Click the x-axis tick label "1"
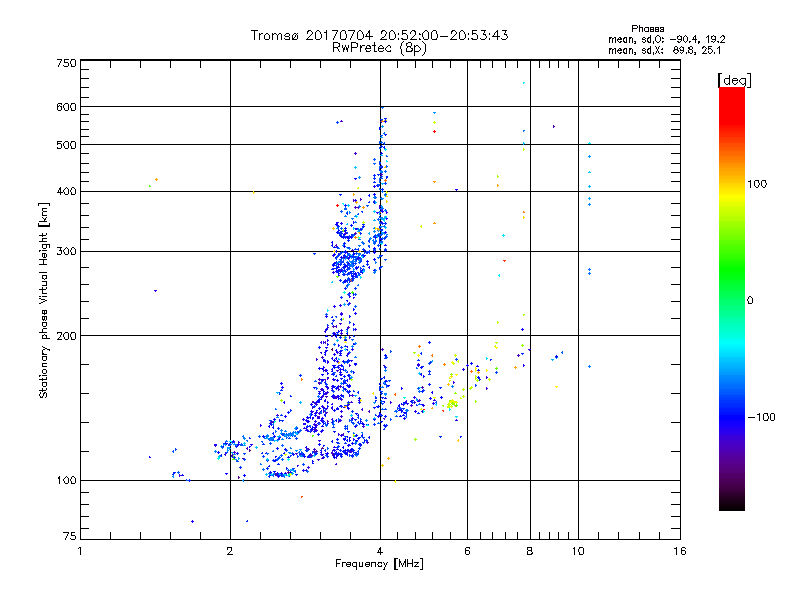This screenshot has height=600, width=800. click(x=80, y=551)
